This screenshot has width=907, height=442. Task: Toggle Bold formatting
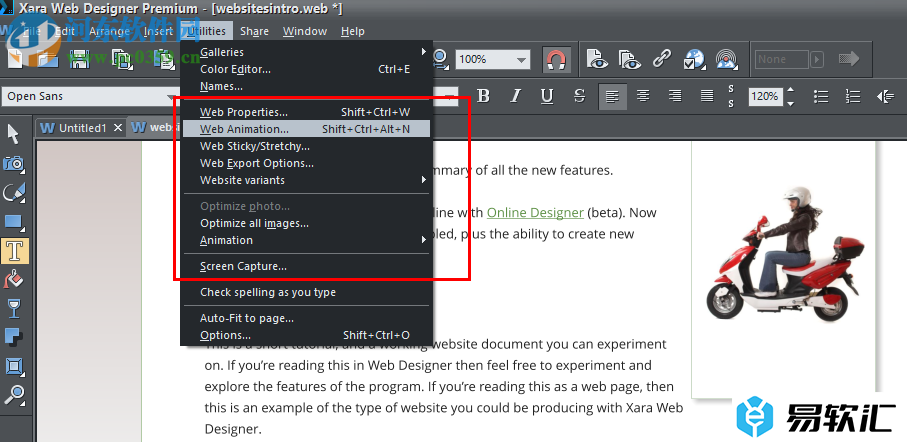tap(483, 96)
